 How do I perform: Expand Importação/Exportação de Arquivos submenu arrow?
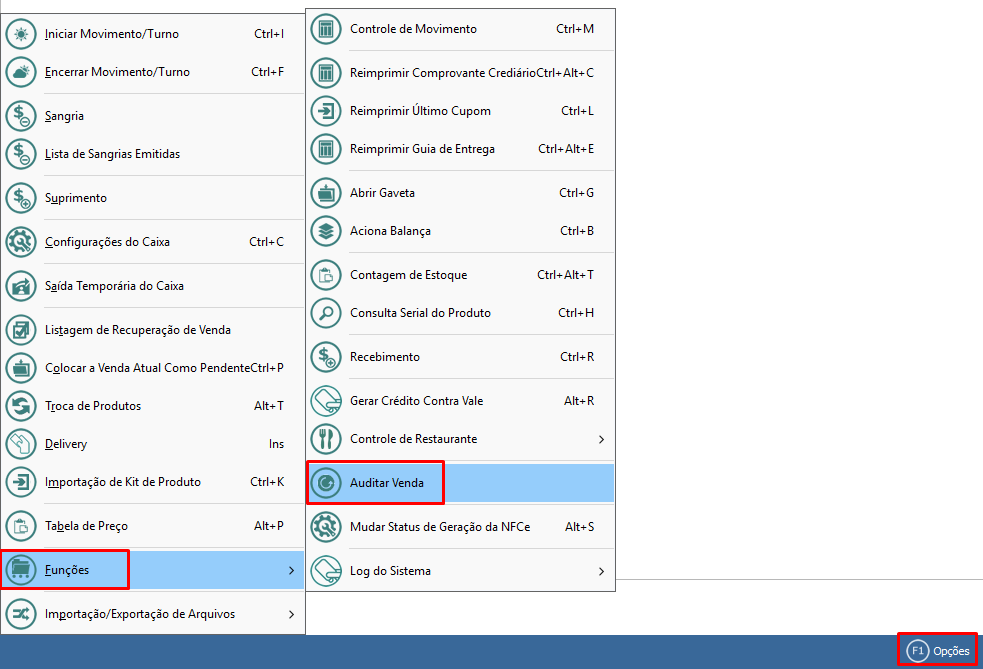tap(291, 614)
